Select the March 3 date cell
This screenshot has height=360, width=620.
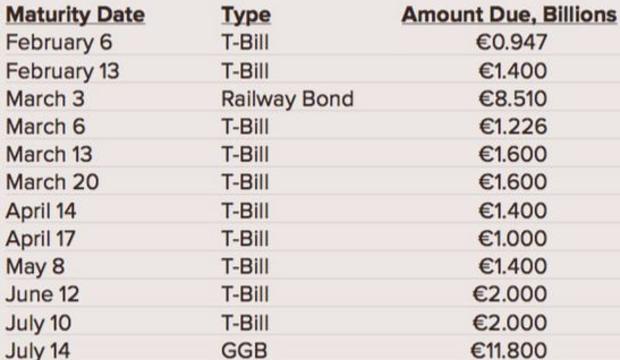click(45, 99)
